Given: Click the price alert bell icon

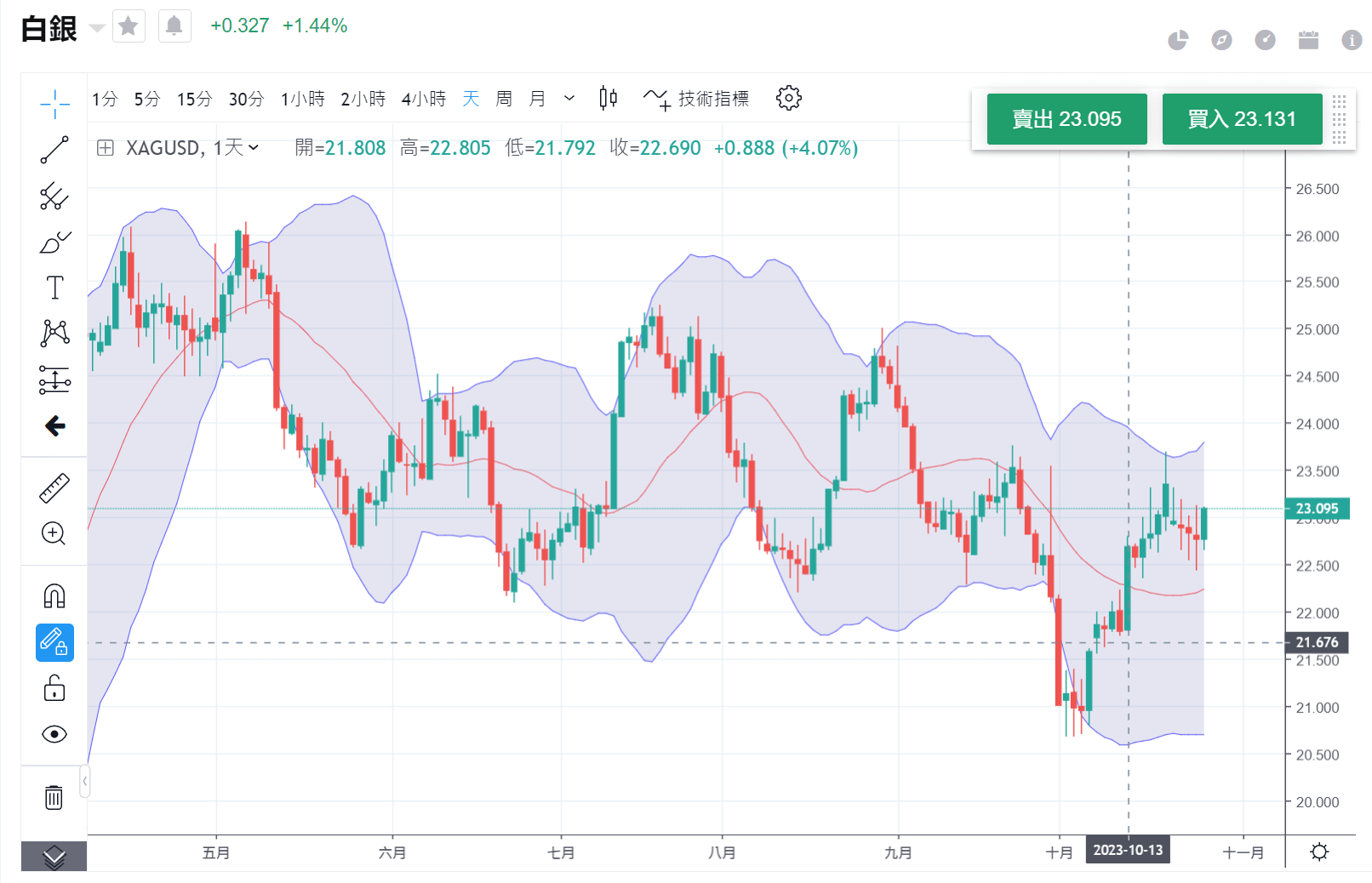Looking at the screenshot, I should point(174,26).
